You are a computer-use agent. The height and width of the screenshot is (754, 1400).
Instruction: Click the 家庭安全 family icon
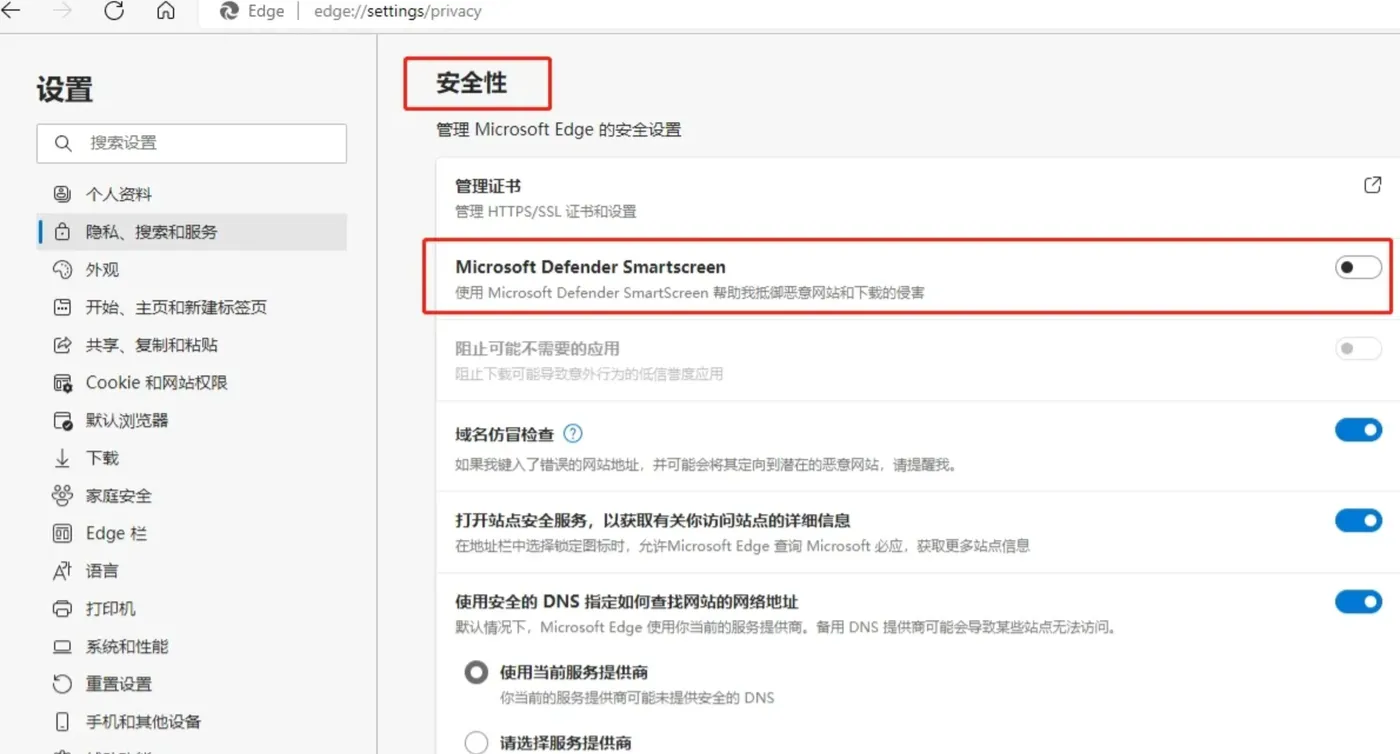click(62, 496)
